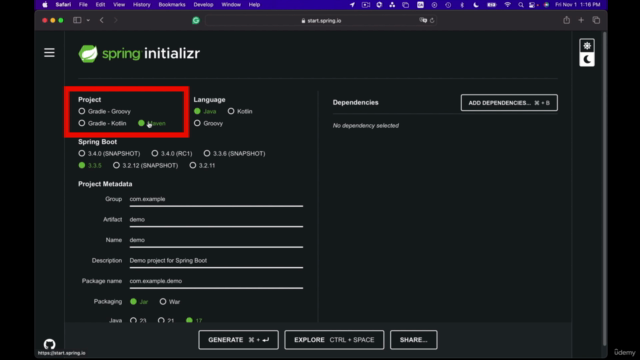Show tab overview icon

coord(596,20)
